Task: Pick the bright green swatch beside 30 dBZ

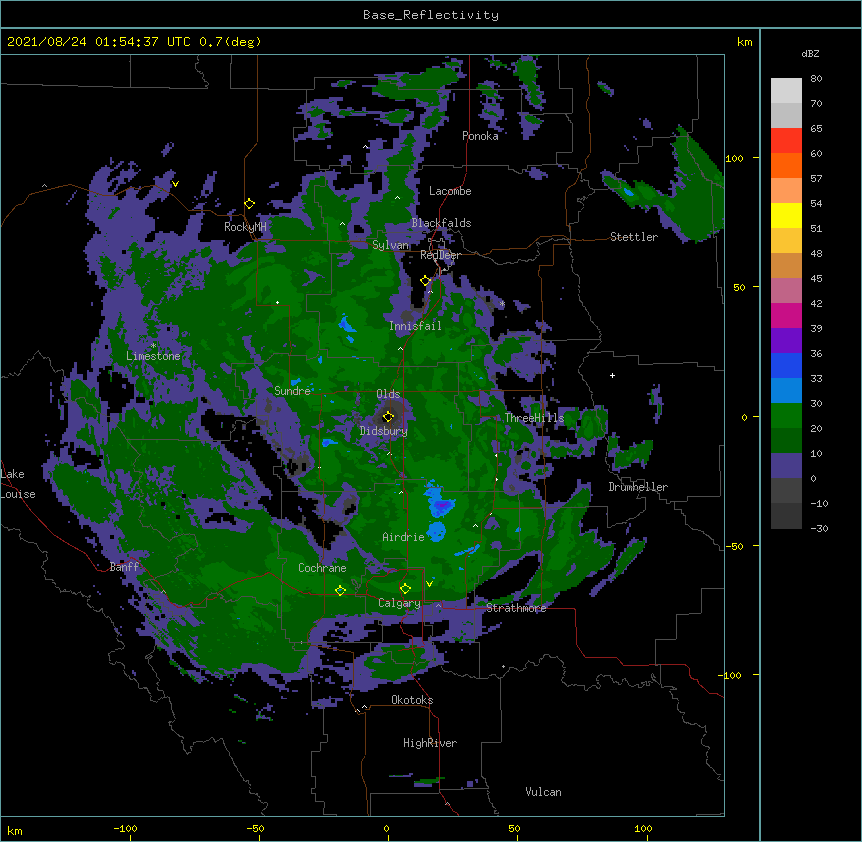Action: click(786, 416)
